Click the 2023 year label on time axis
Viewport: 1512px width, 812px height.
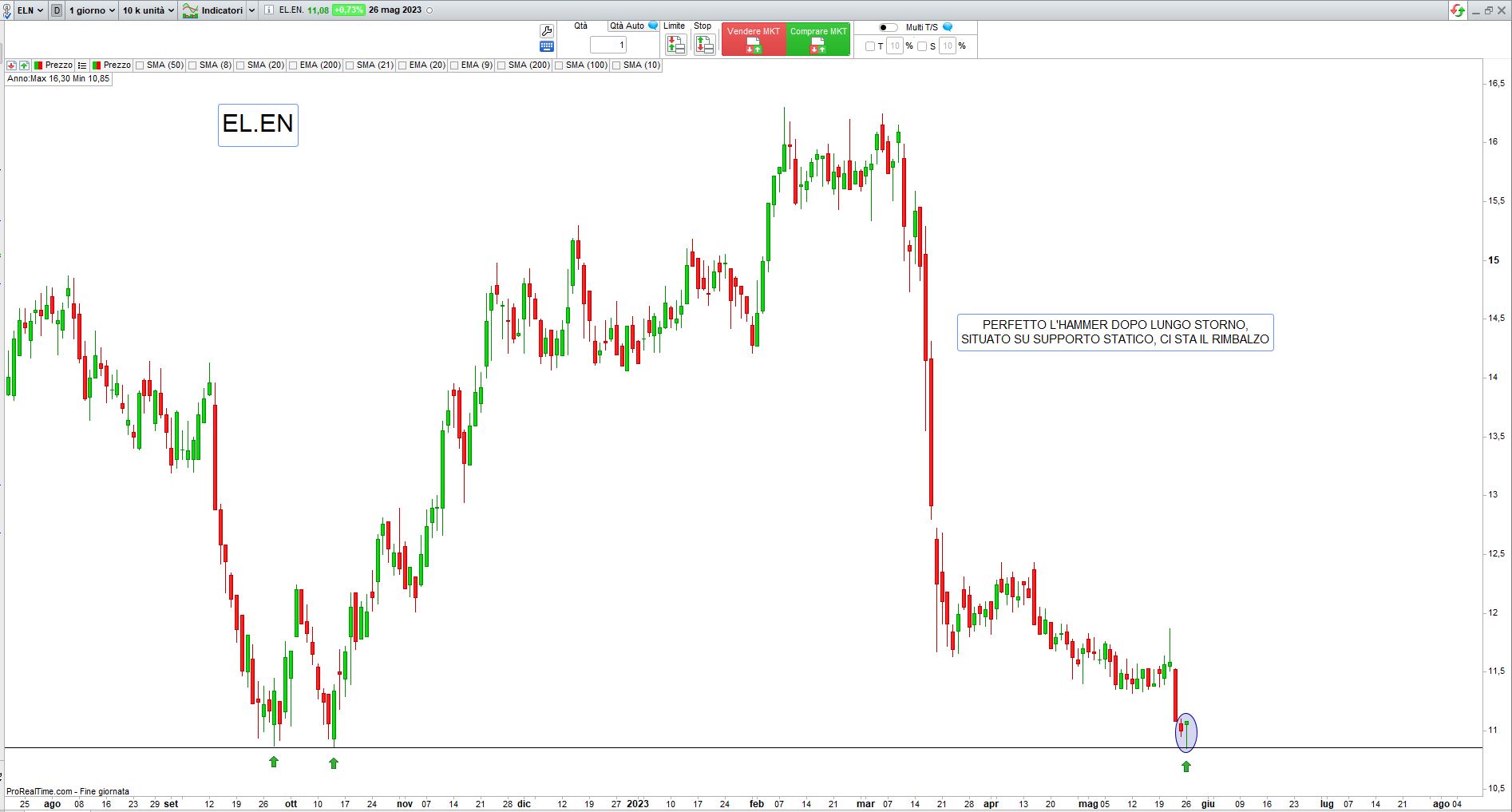pos(638,804)
